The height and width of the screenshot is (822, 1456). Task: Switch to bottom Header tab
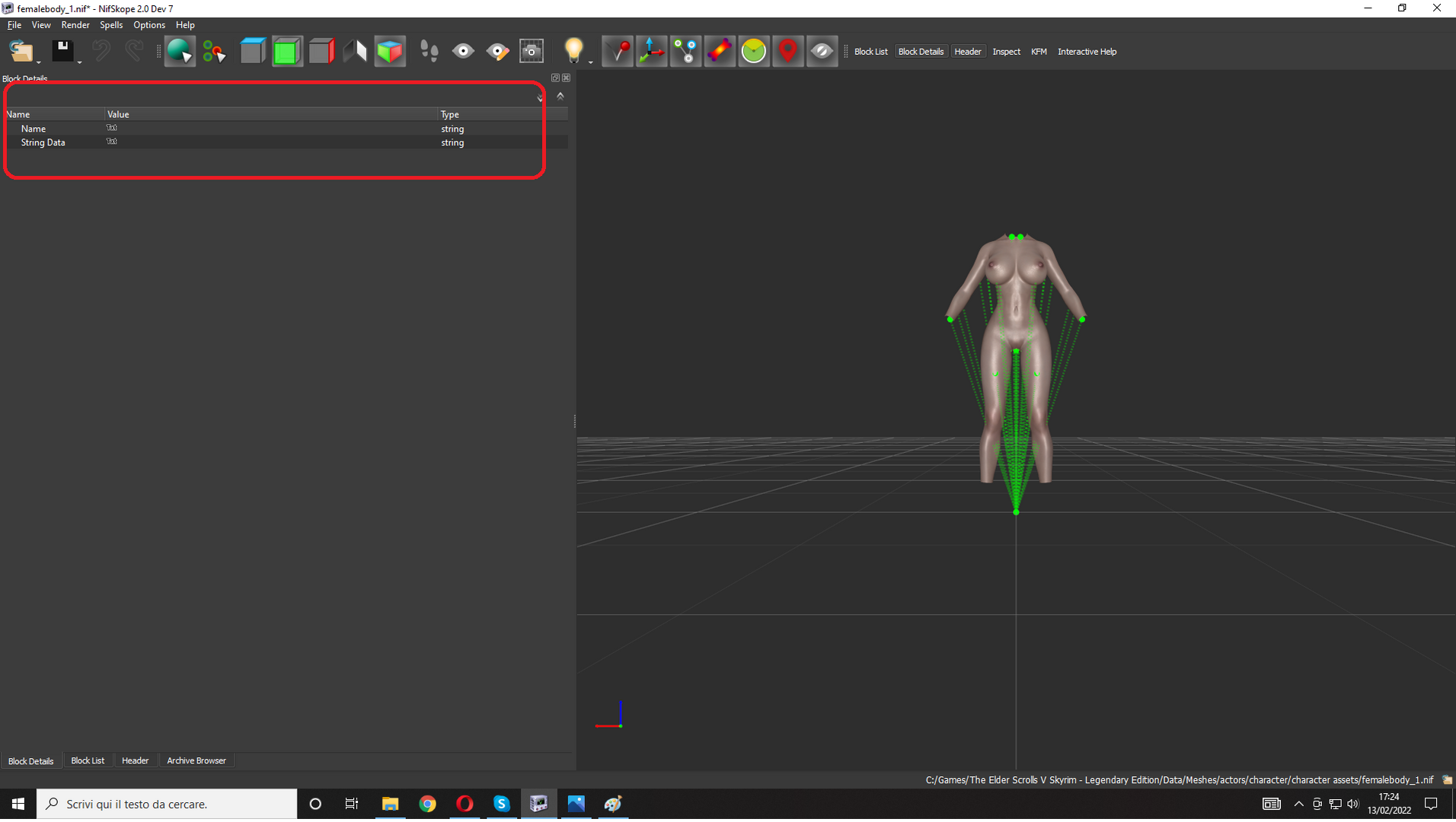click(x=136, y=760)
